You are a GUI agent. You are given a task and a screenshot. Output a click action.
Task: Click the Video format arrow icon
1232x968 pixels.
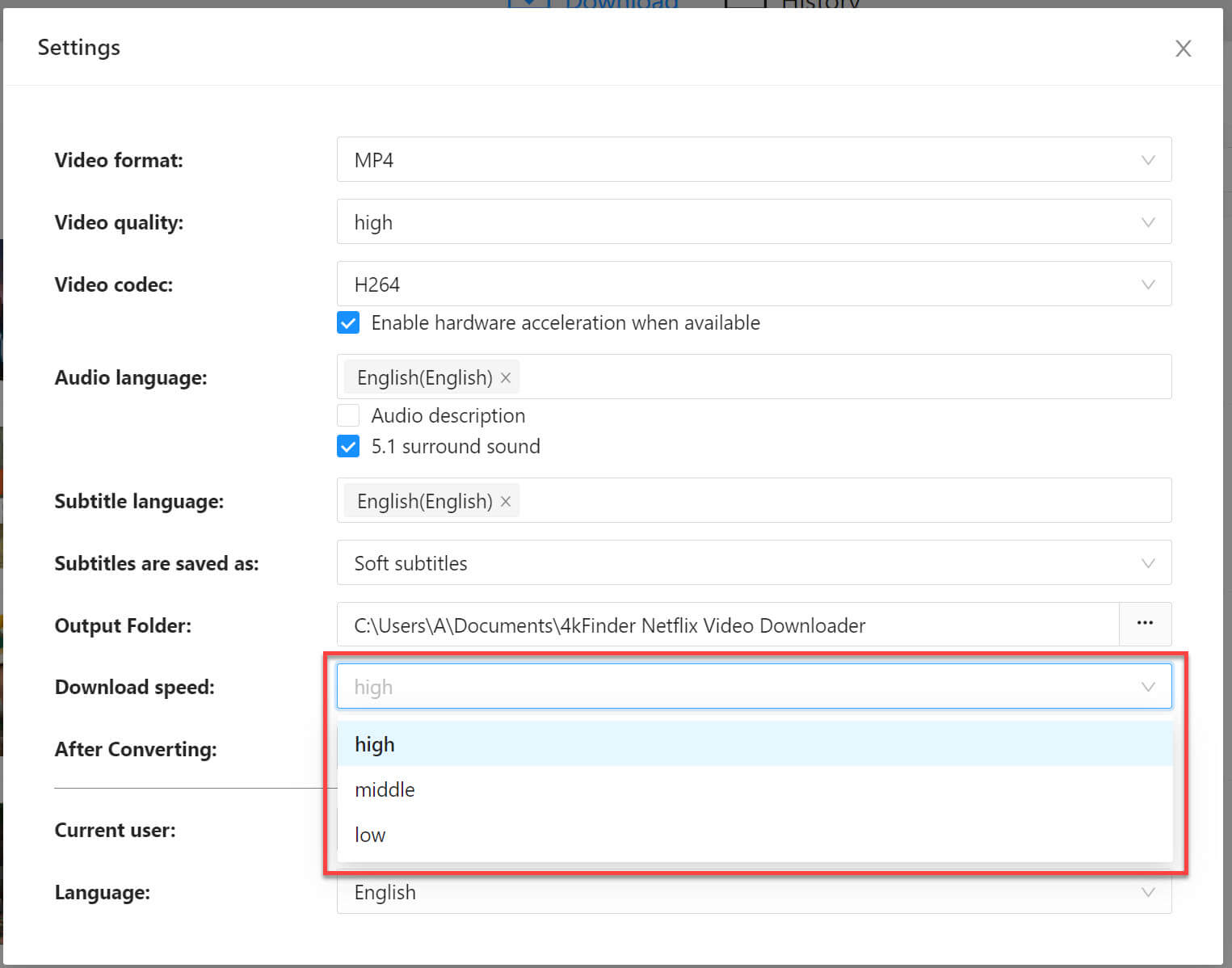coord(1147,160)
